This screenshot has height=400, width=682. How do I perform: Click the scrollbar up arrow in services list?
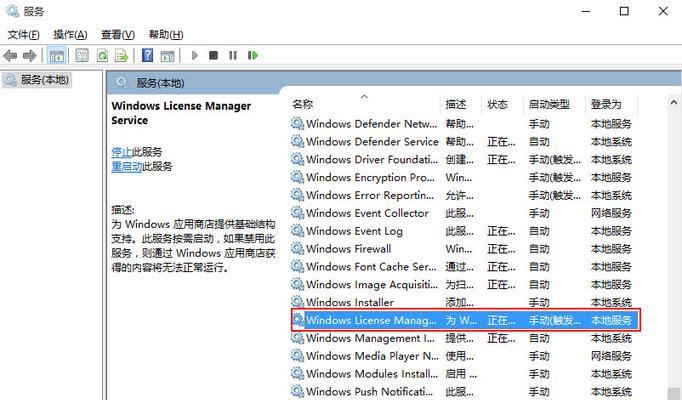point(674,103)
